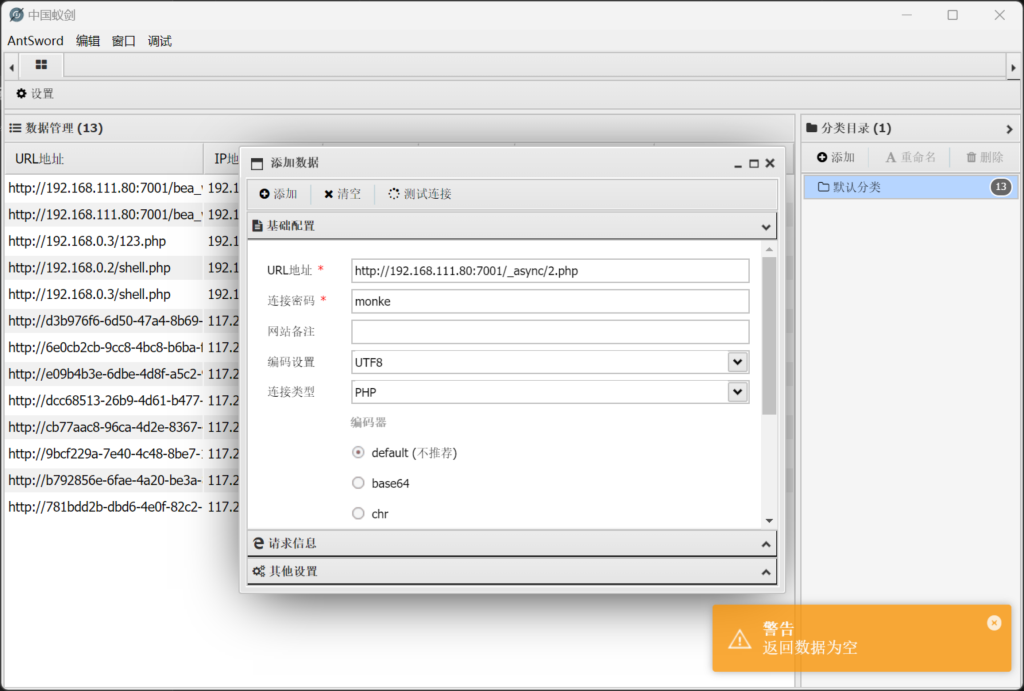Maximize the 添加数据 dialog

(754, 164)
